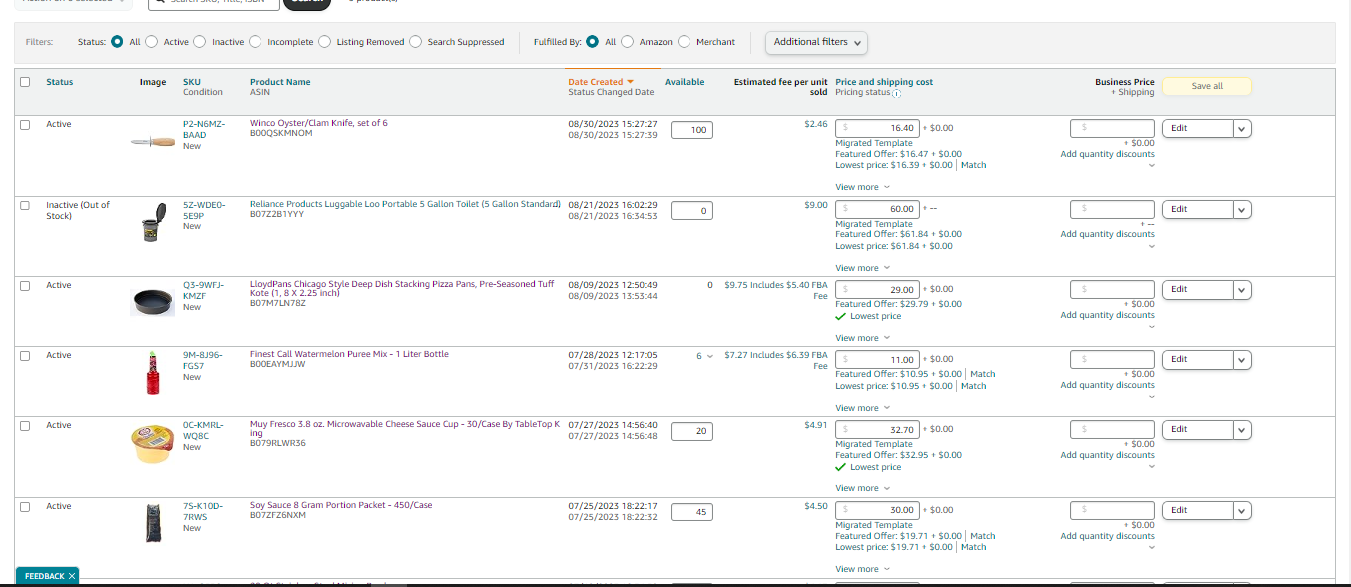Open Edit dropdown arrow for LloydPans row

(x=1242, y=289)
